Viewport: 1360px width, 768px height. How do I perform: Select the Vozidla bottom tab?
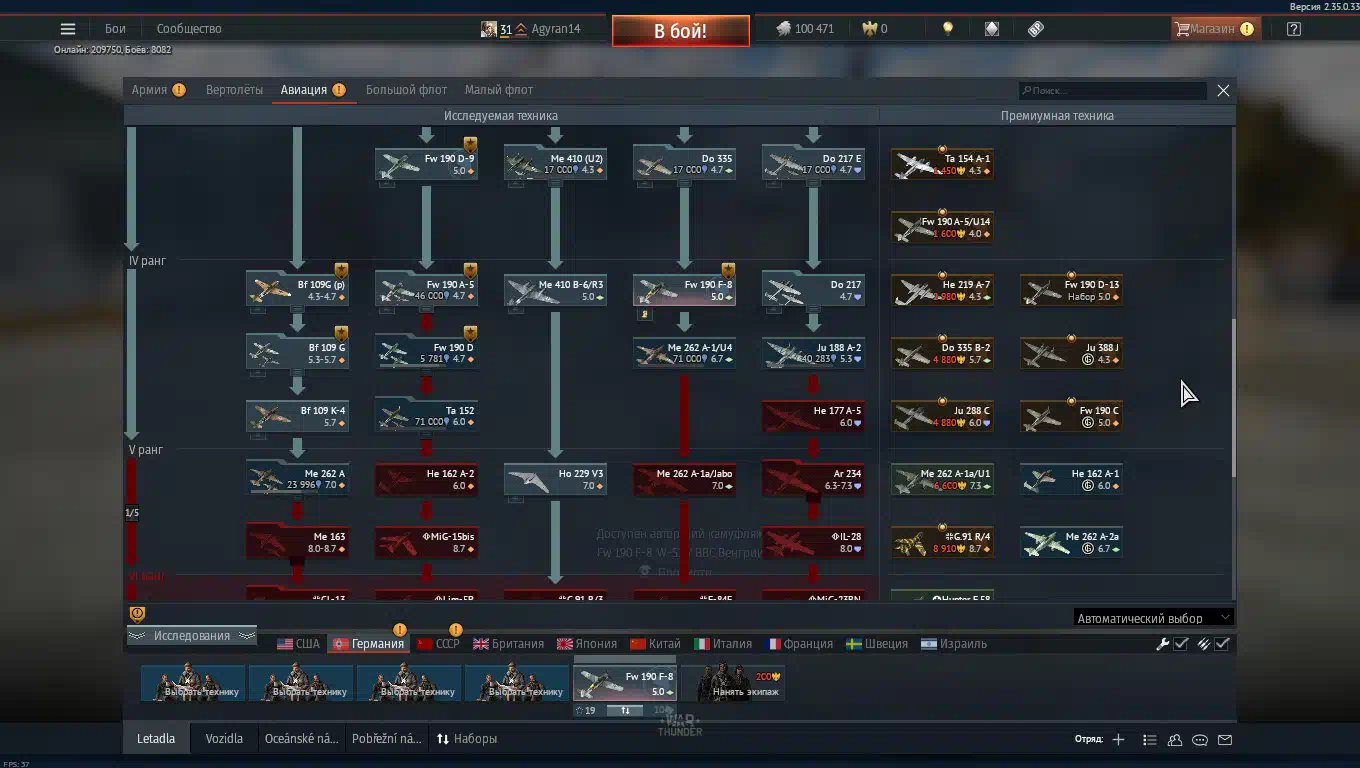coord(224,739)
